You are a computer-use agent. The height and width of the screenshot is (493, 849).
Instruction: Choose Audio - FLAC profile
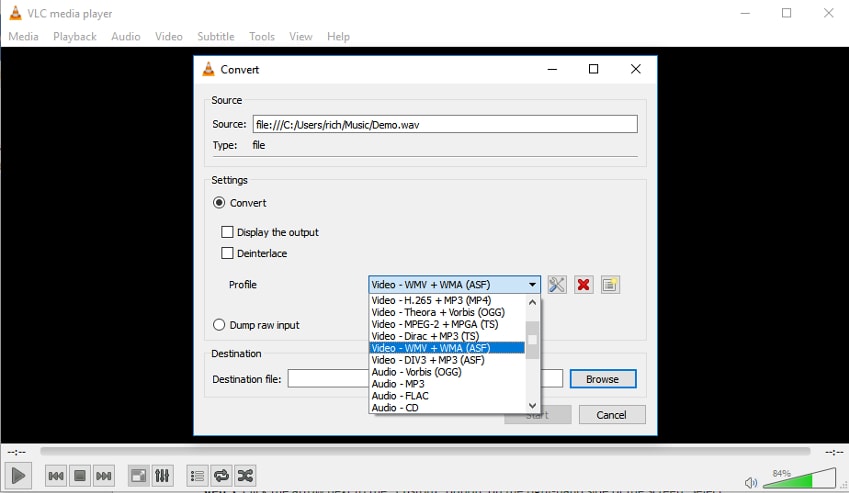tap(447, 396)
